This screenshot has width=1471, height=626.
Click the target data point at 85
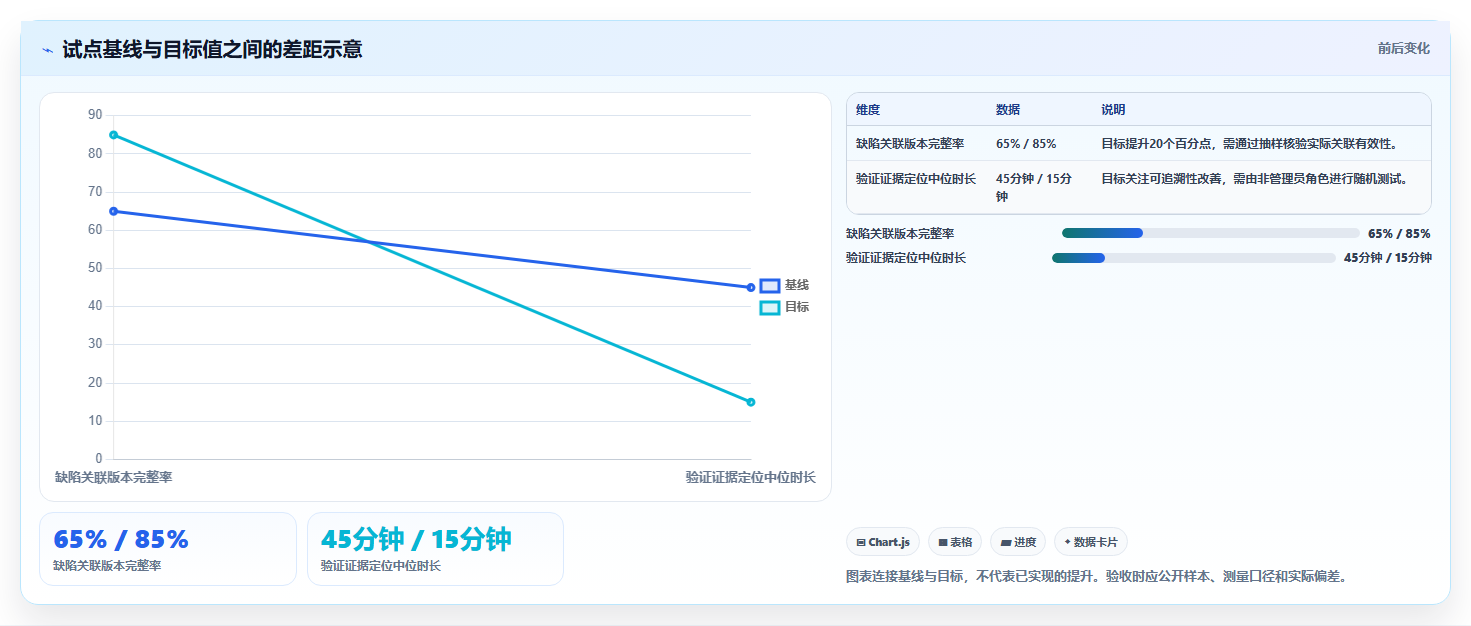point(114,135)
